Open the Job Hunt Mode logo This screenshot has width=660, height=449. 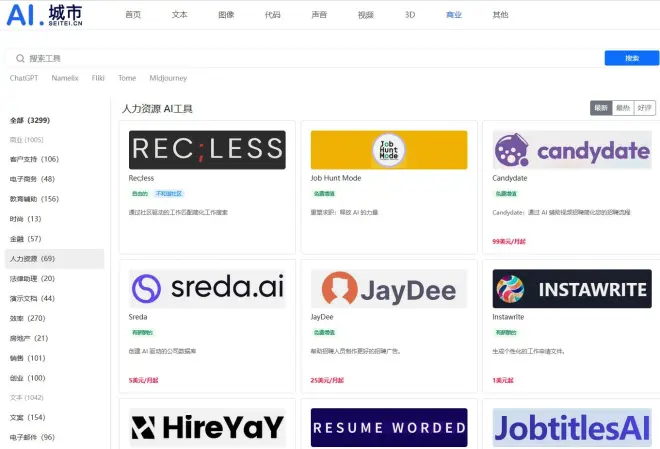click(x=389, y=149)
